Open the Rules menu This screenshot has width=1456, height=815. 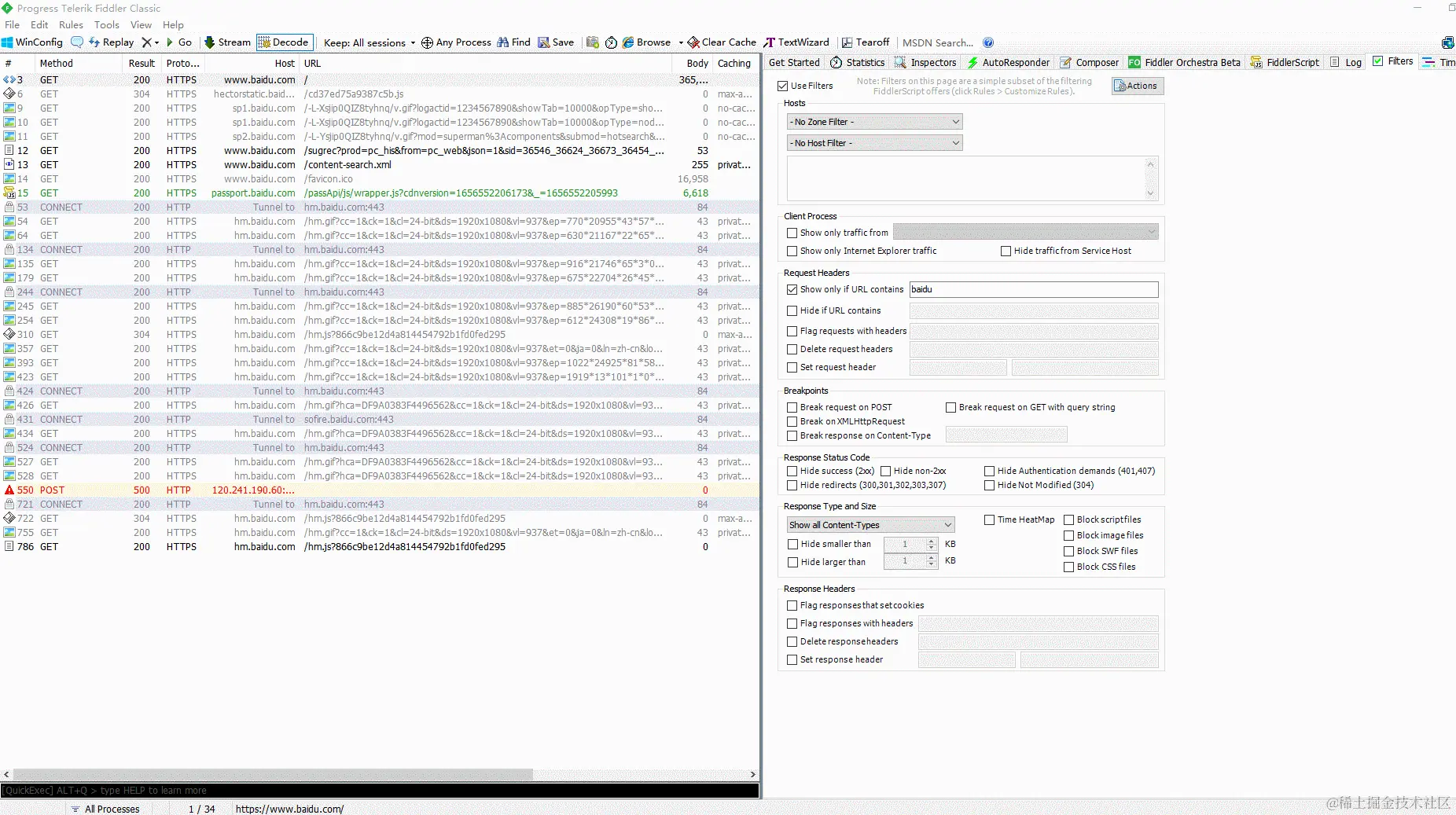(71, 24)
